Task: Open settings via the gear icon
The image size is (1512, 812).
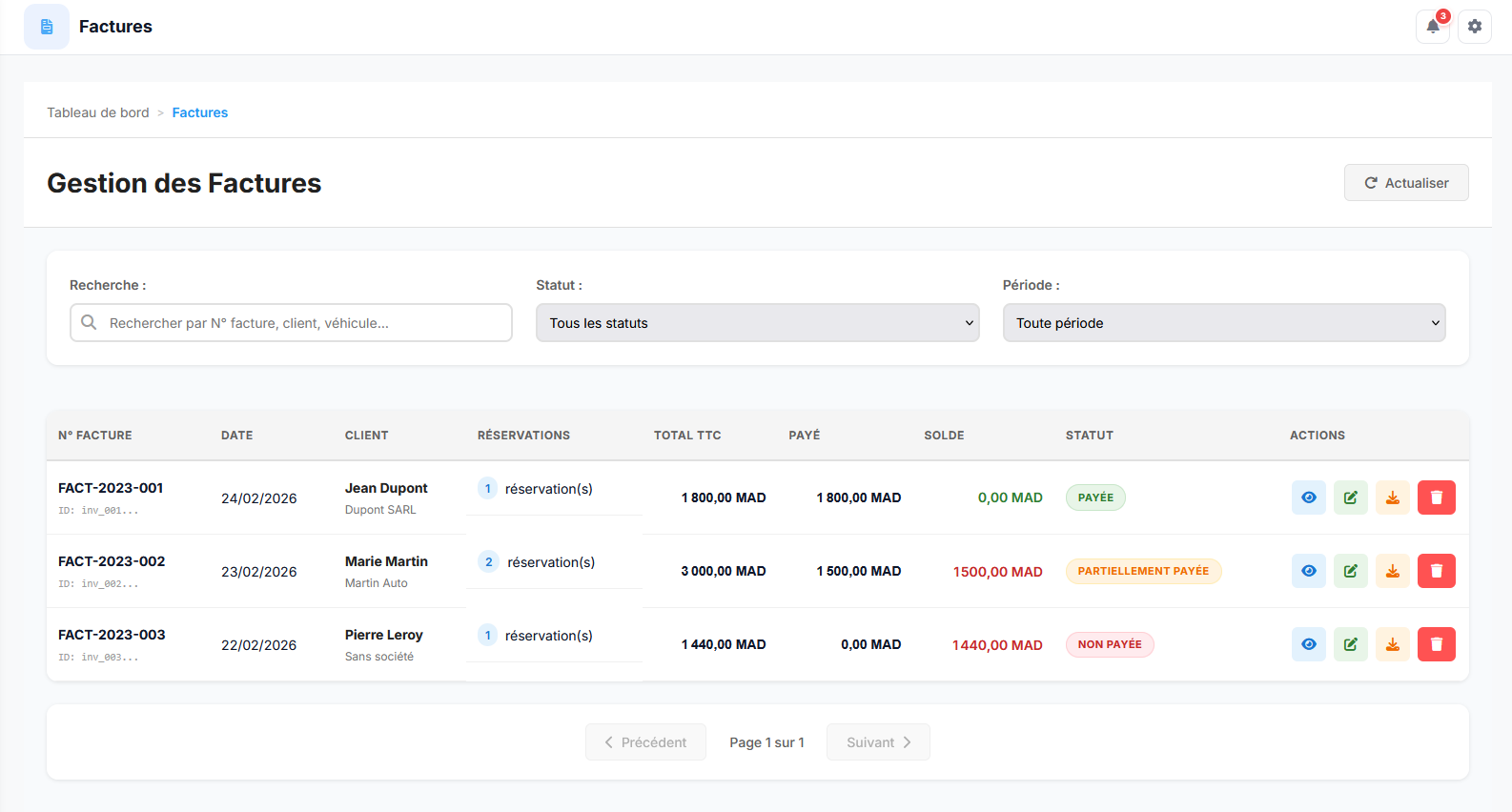Action: click(1474, 27)
